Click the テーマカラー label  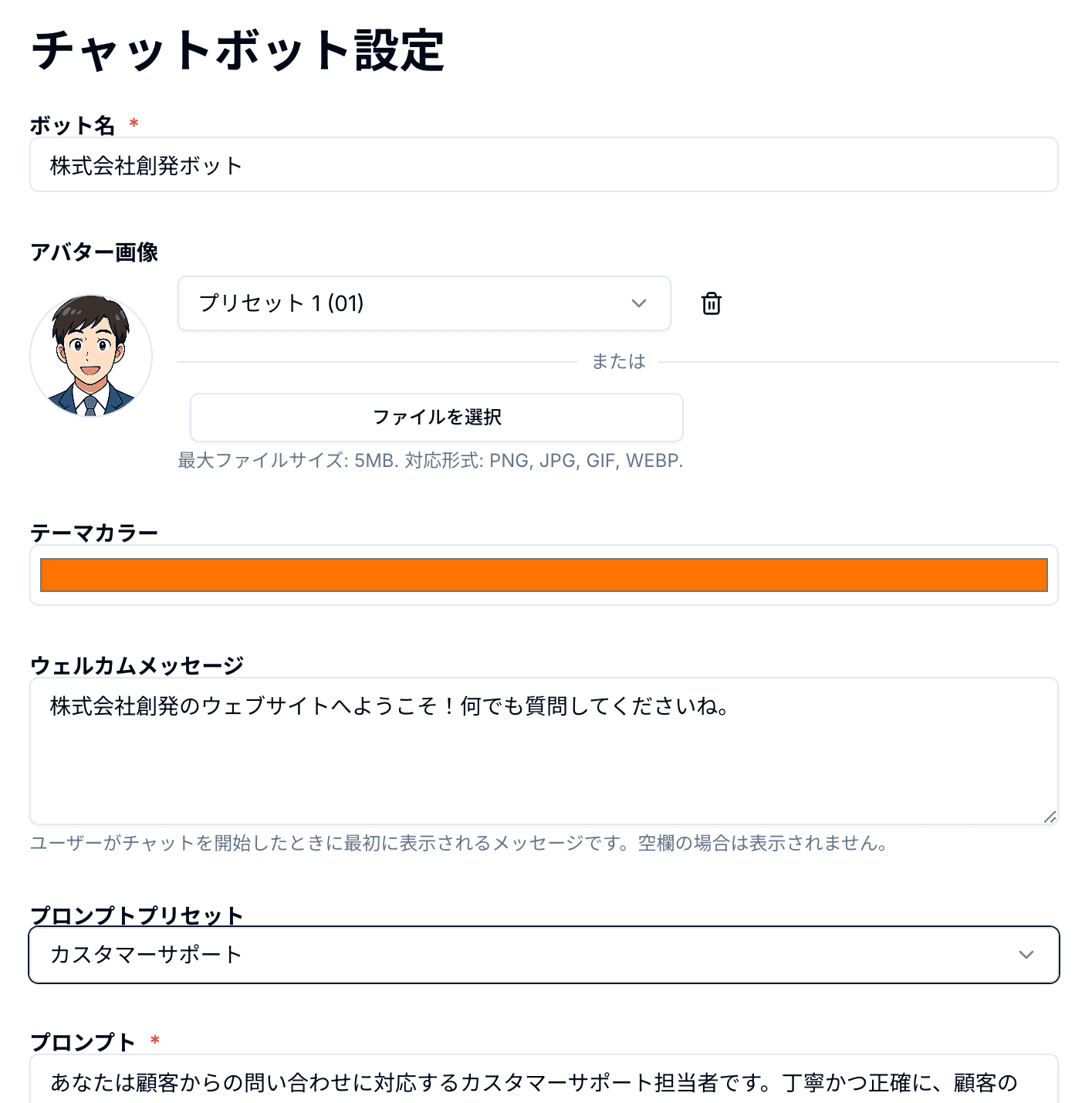94,533
